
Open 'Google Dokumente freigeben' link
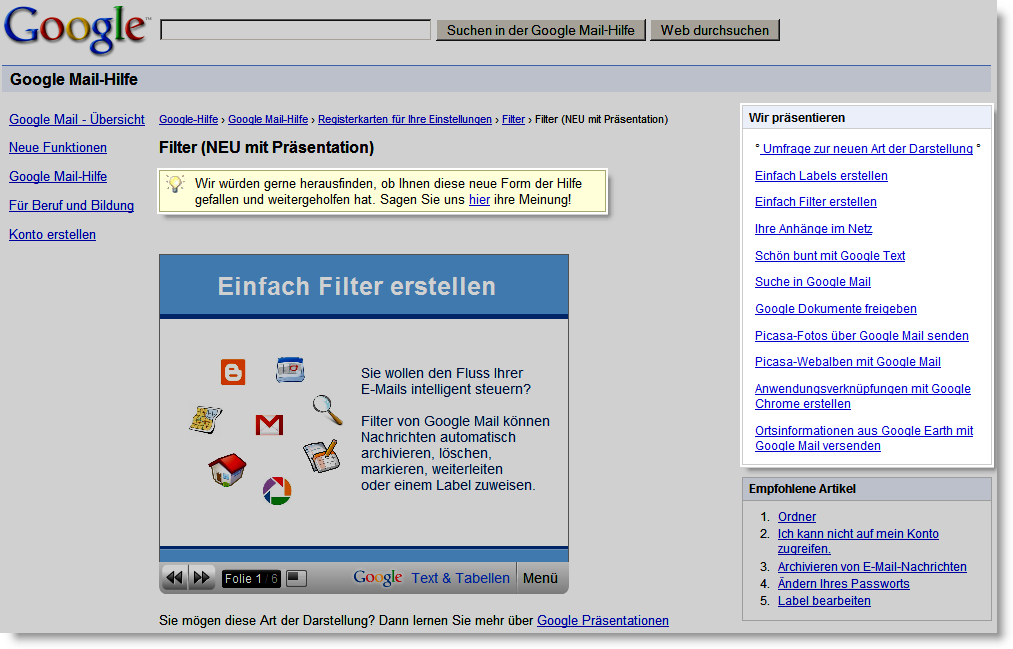[x=836, y=309]
